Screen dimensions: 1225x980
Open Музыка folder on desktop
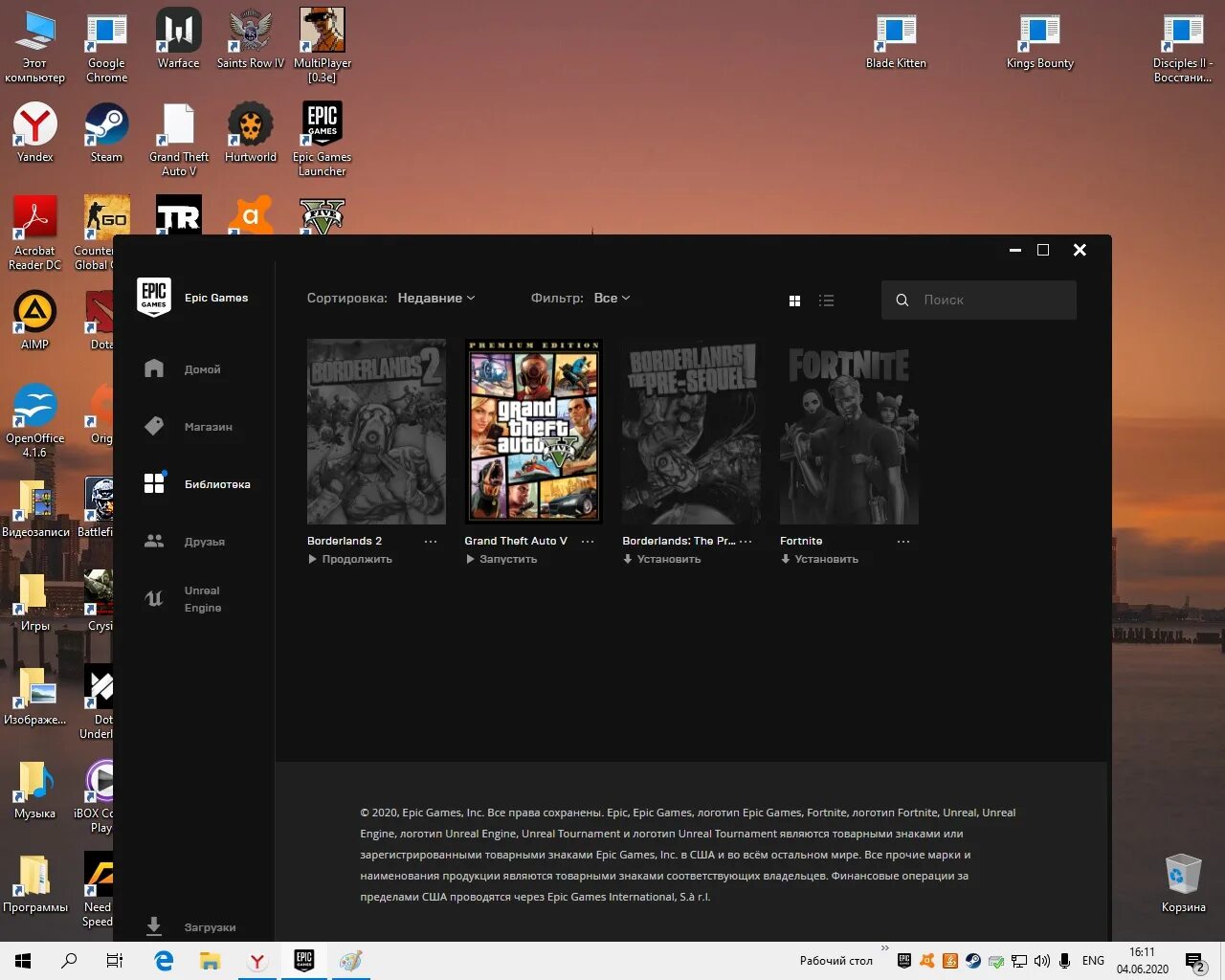click(35, 789)
